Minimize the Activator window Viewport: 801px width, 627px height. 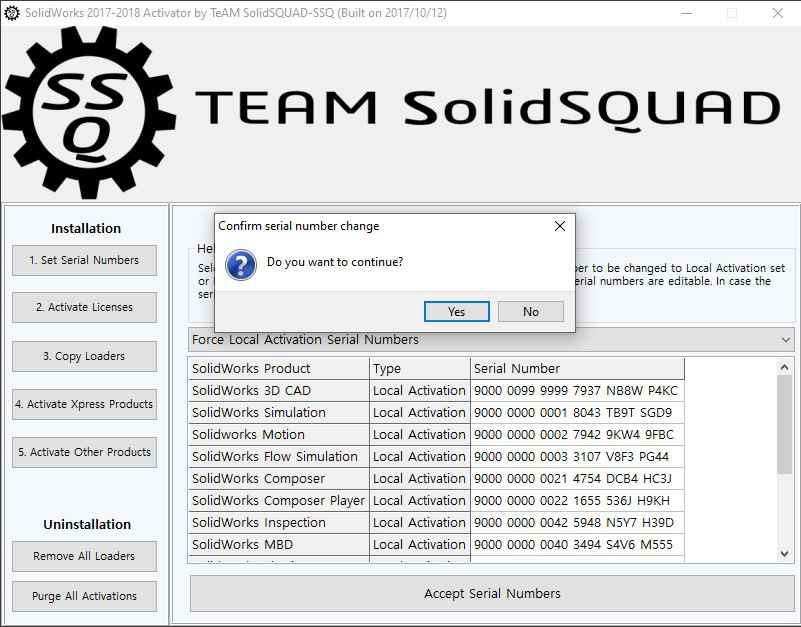point(685,13)
